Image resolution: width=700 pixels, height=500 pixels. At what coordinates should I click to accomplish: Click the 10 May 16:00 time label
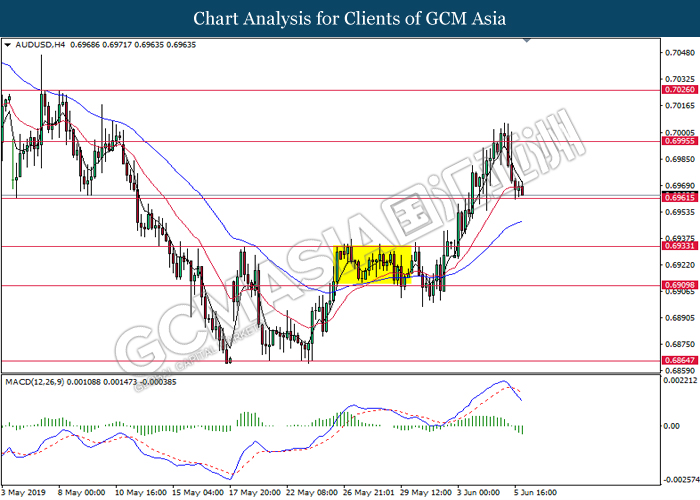point(141,492)
